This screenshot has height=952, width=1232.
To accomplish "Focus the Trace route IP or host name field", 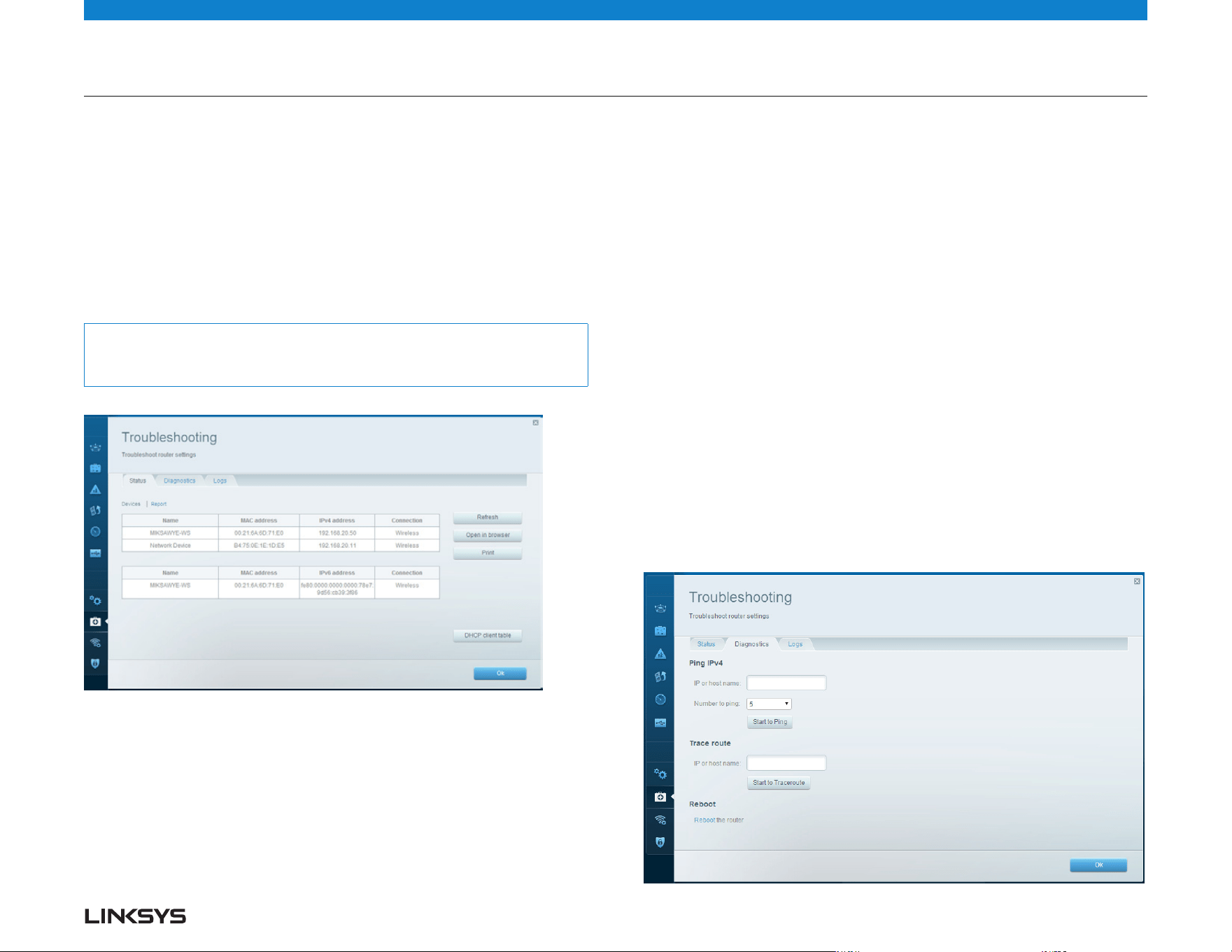I will point(786,763).
